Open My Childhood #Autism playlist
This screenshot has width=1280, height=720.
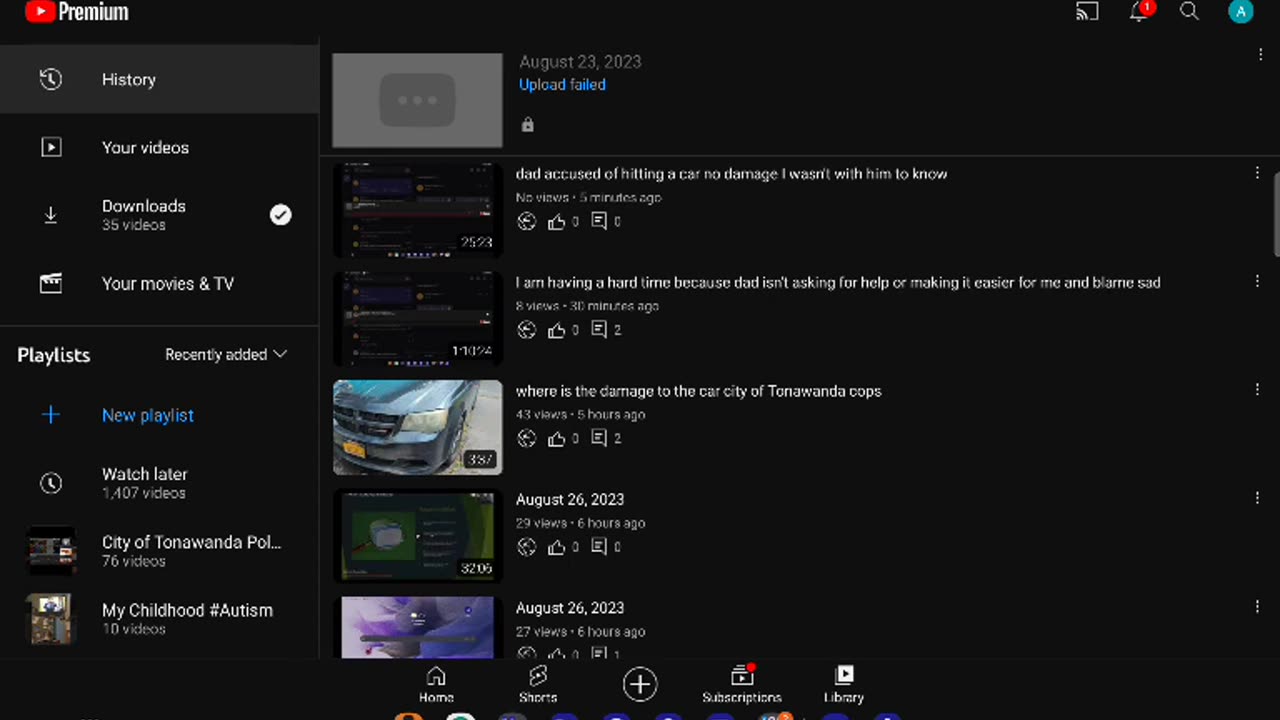tap(159, 619)
